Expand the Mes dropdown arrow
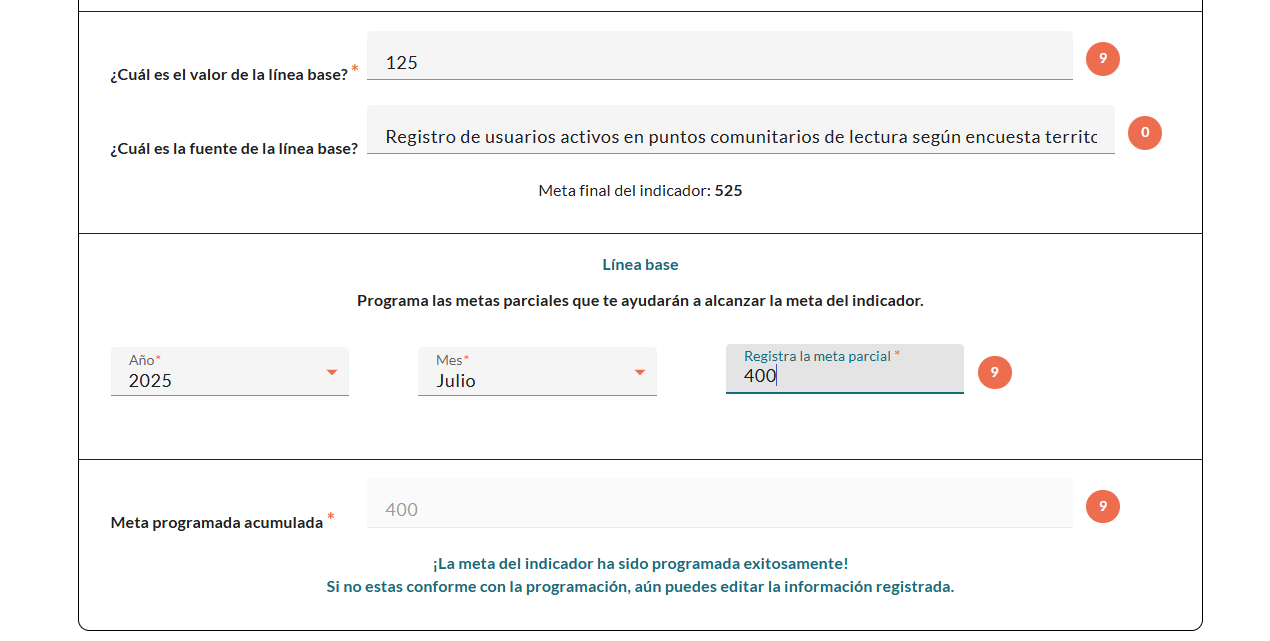 (x=640, y=373)
